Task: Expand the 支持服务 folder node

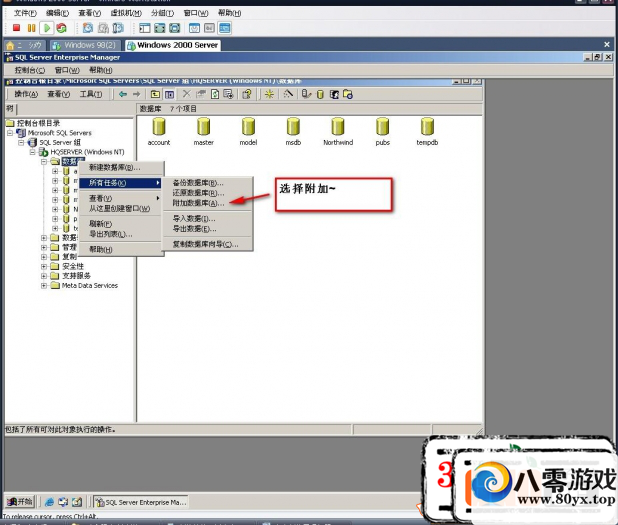Action: click(44, 276)
